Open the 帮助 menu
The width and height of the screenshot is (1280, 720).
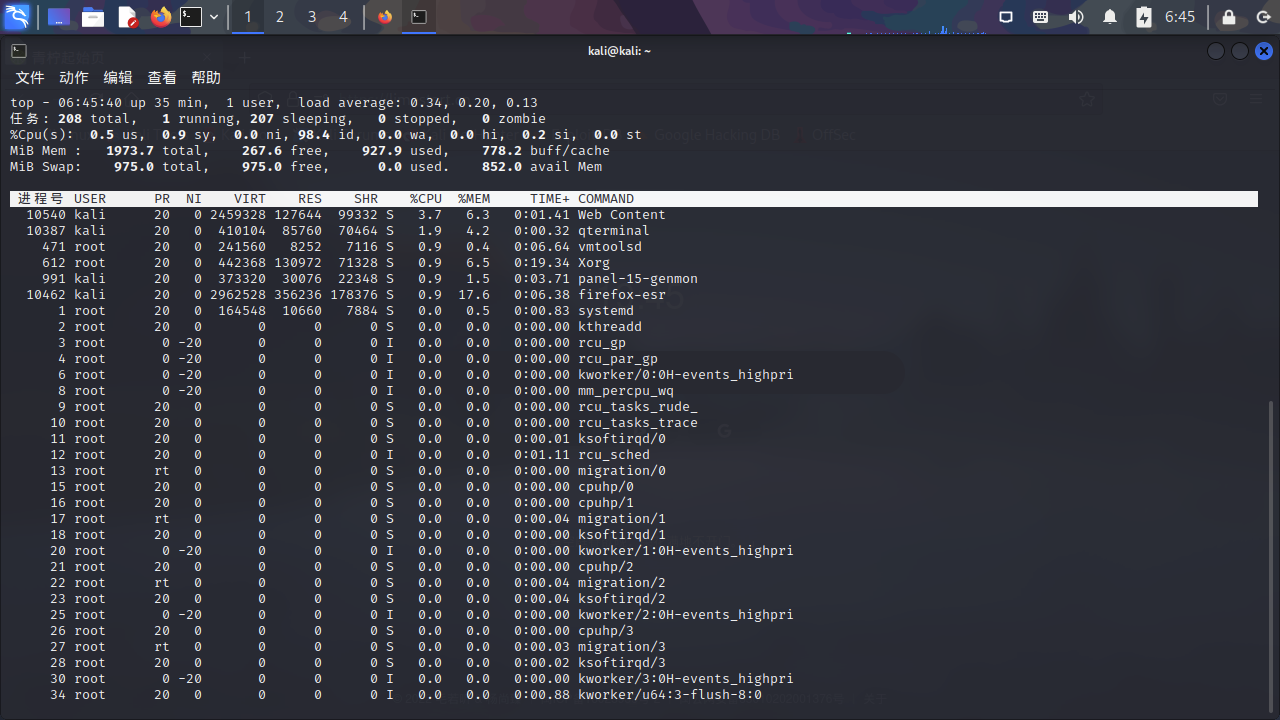206,77
